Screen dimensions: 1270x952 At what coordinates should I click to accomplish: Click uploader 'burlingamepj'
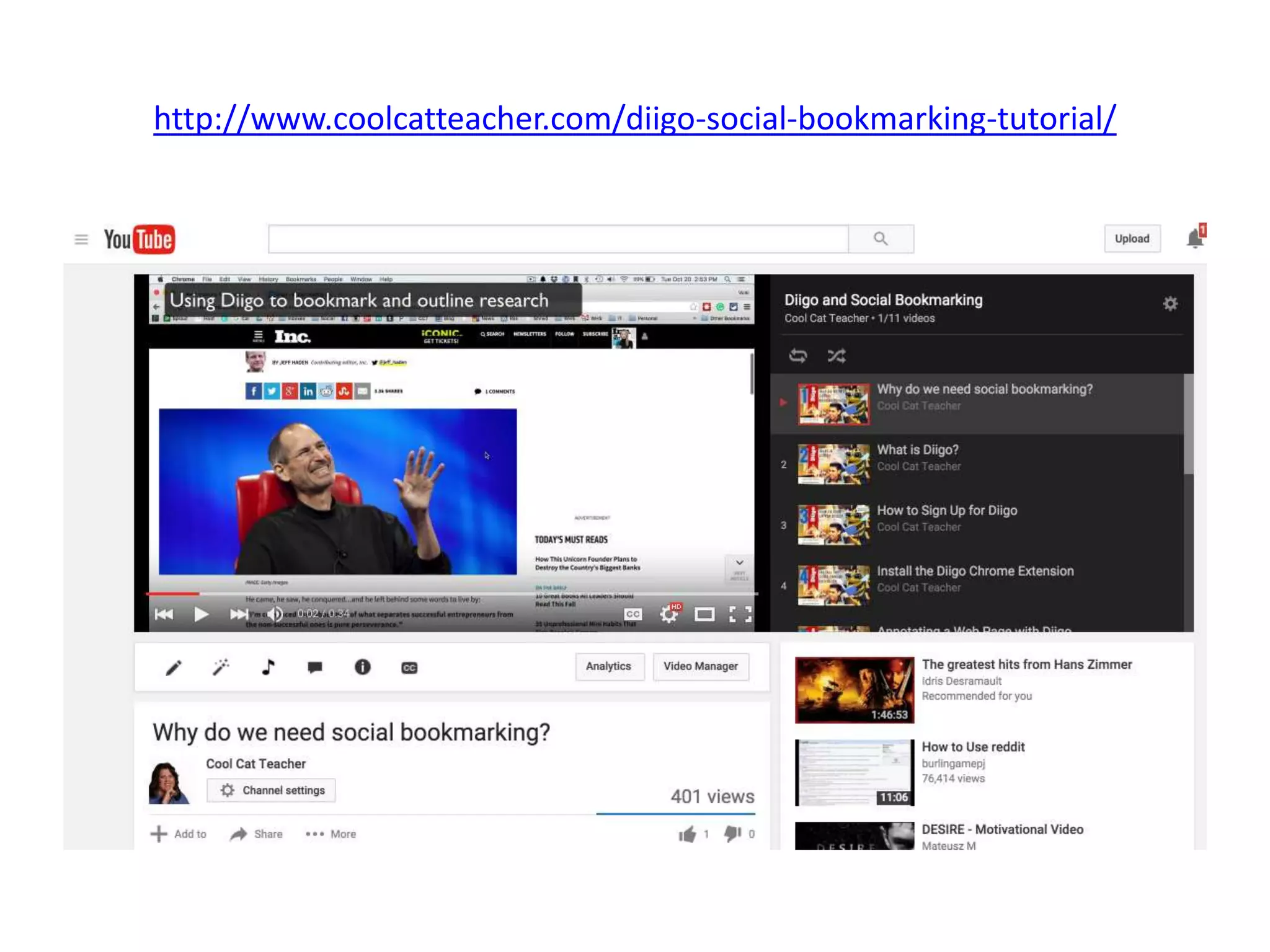[953, 764]
